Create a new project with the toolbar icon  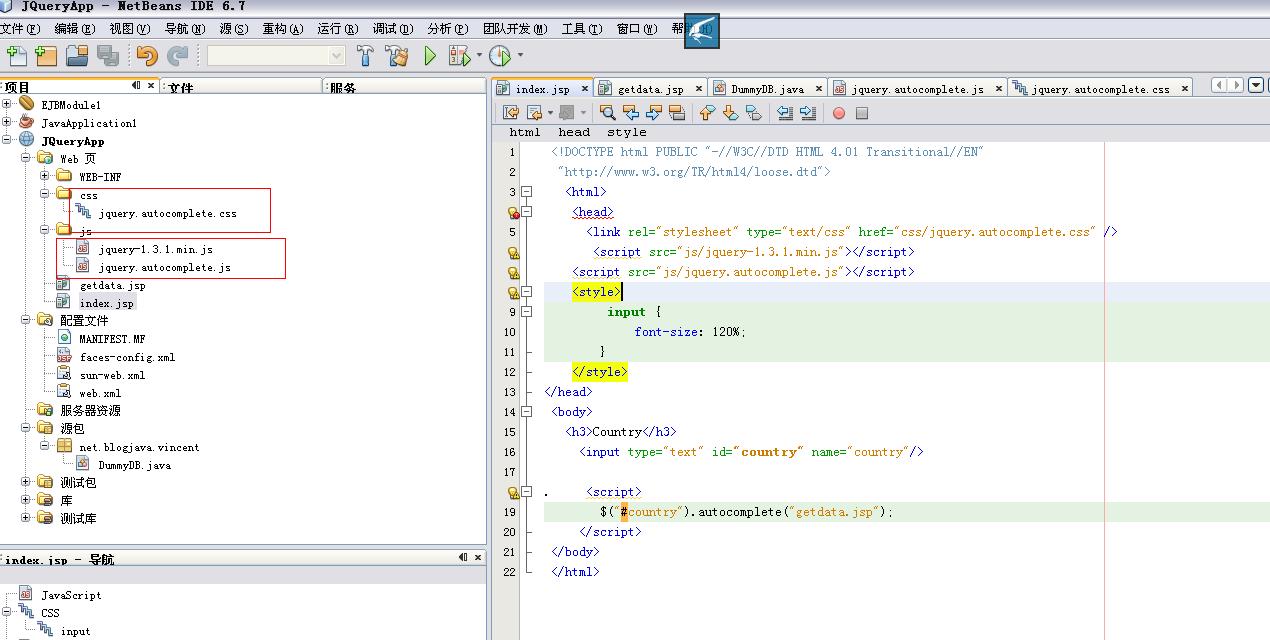coord(46,56)
